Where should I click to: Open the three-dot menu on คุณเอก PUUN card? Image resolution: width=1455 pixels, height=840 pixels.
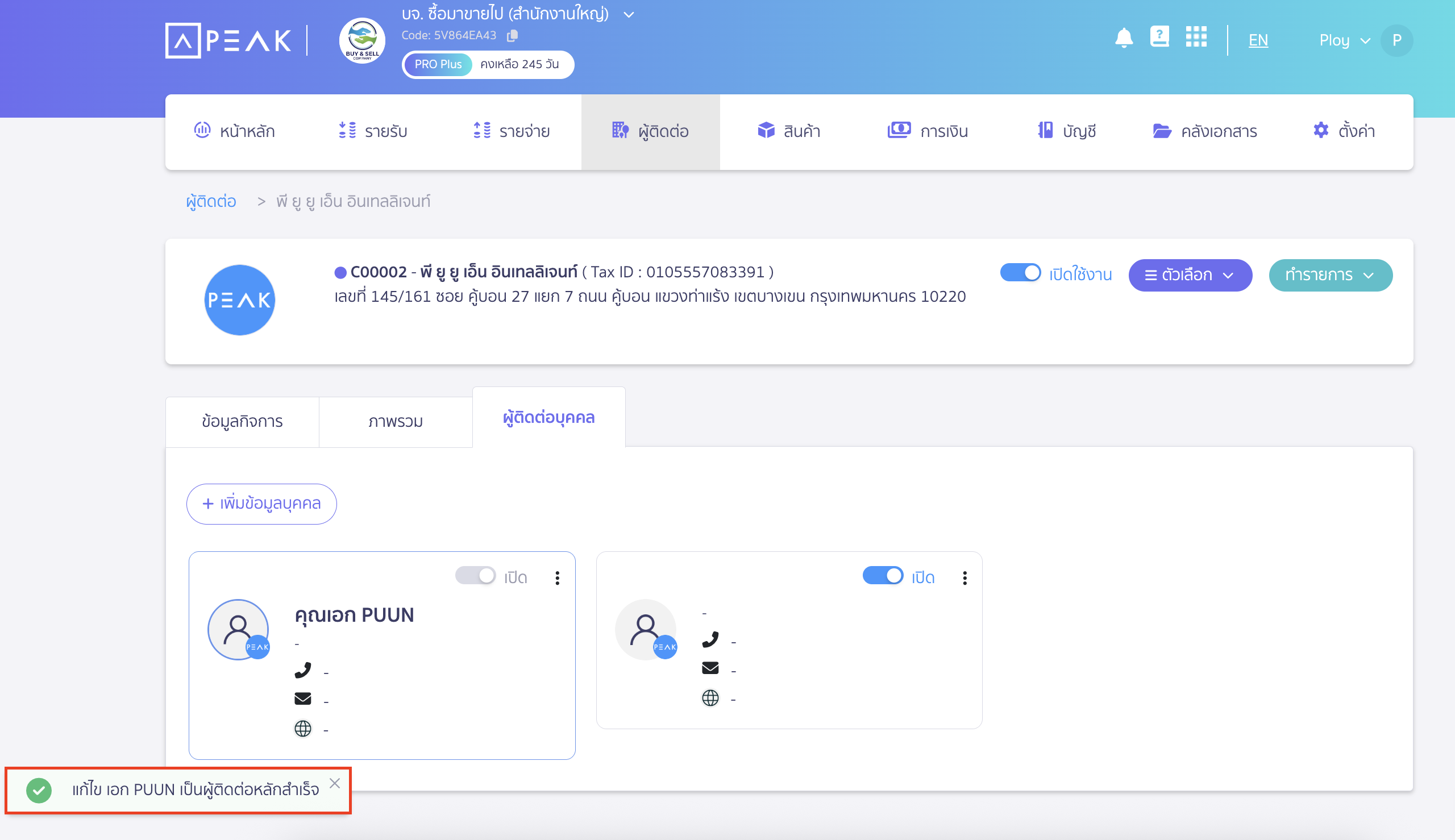557,576
